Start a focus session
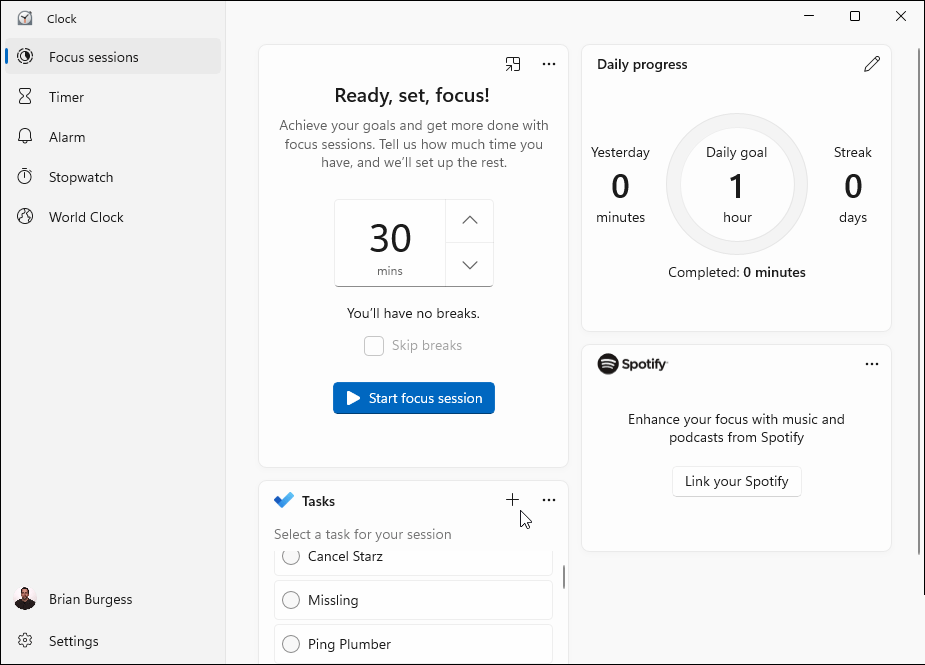The image size is (925, 665). (x=413, y=398)
